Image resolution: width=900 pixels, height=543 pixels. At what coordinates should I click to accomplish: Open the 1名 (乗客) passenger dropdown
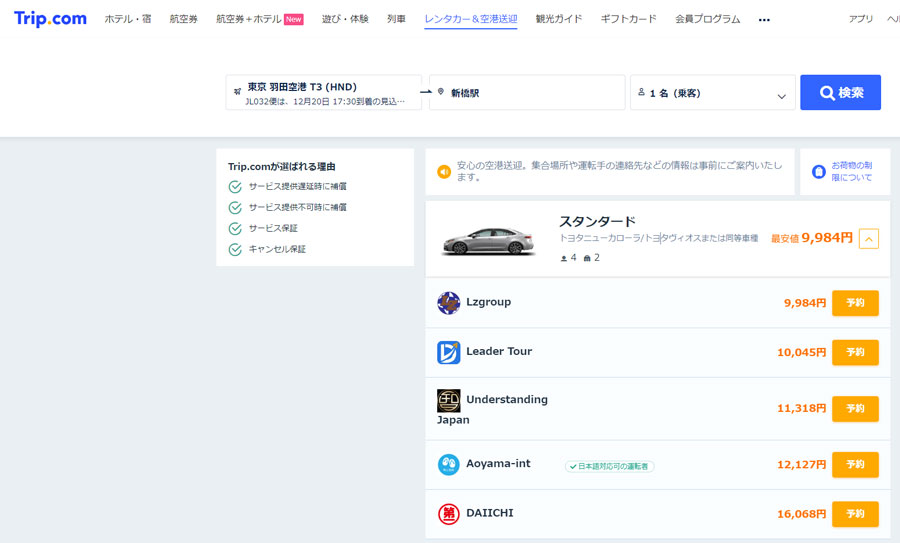712,92
